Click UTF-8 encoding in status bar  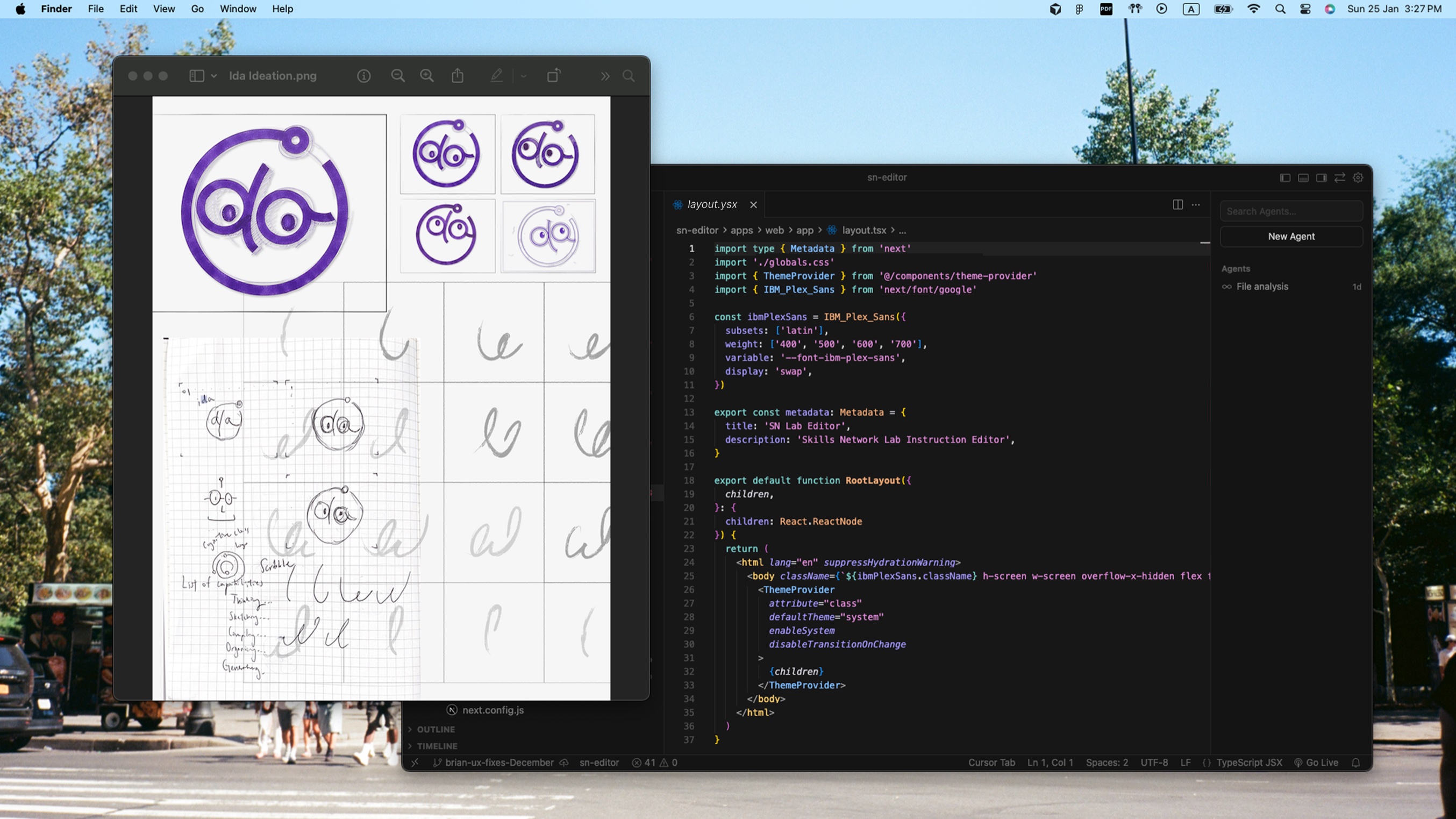[x=1154, y=763]
